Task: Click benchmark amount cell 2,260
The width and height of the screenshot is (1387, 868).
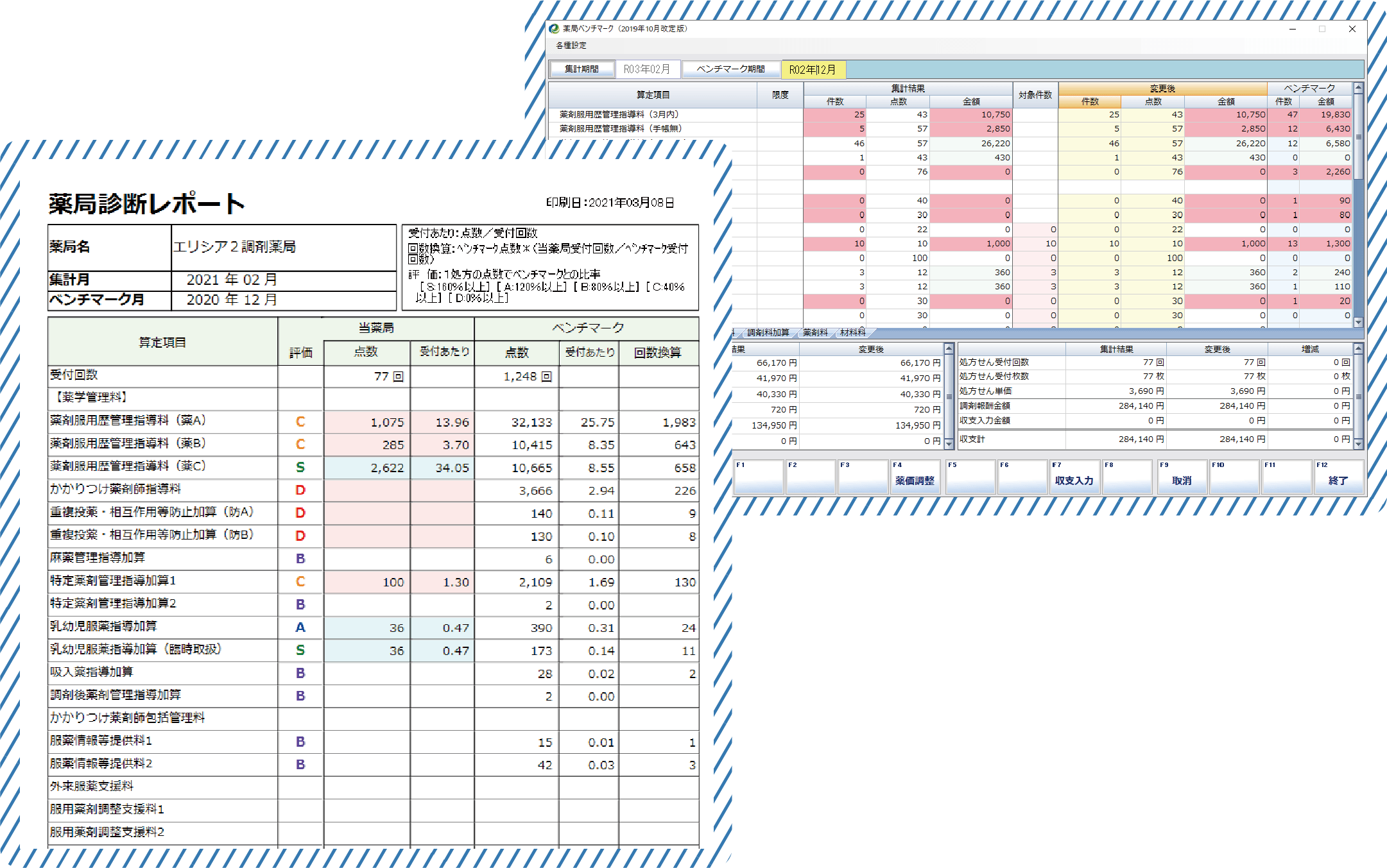Action: tap(1326, 171)
